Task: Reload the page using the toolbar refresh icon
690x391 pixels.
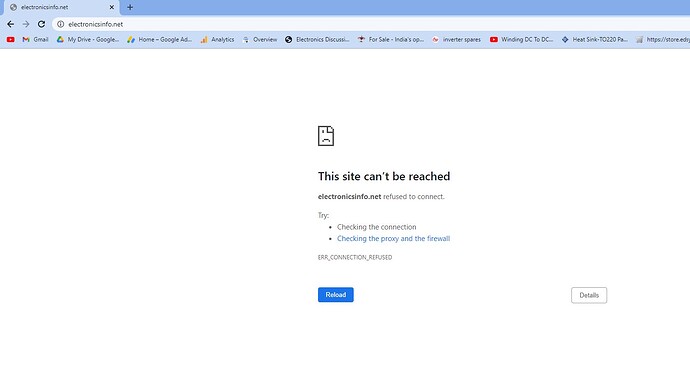Action: pyautogui.click(x=41, y=24)
